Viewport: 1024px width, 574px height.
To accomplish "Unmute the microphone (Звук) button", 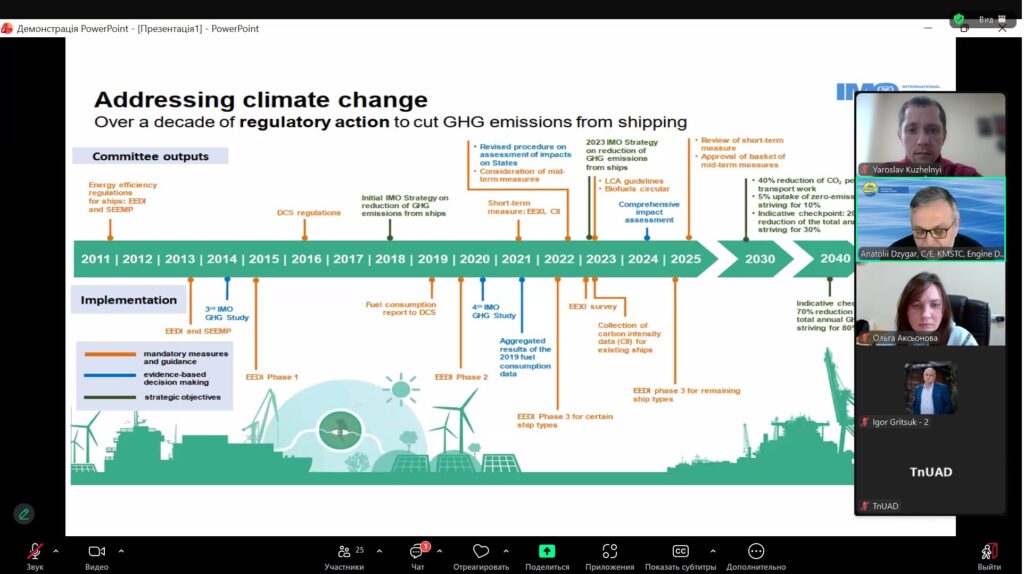I will (x=35, y=552).
